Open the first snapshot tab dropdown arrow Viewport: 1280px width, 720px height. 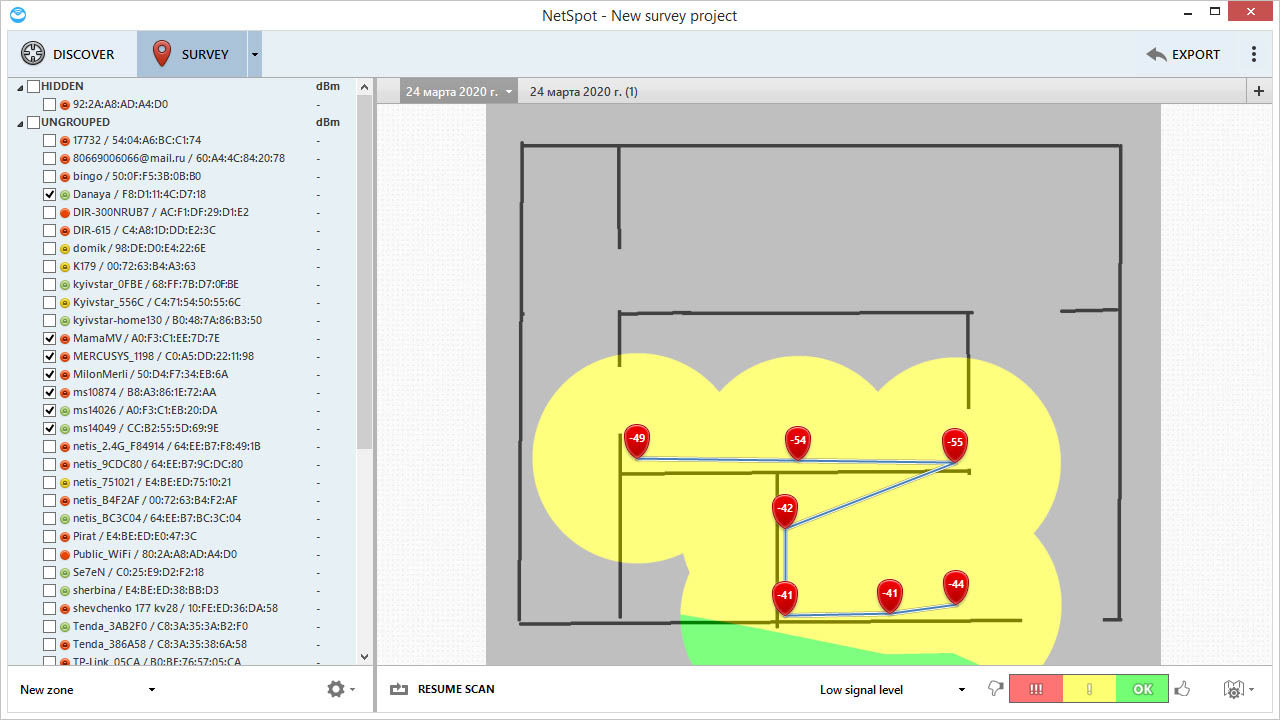[x=509, y=92]
